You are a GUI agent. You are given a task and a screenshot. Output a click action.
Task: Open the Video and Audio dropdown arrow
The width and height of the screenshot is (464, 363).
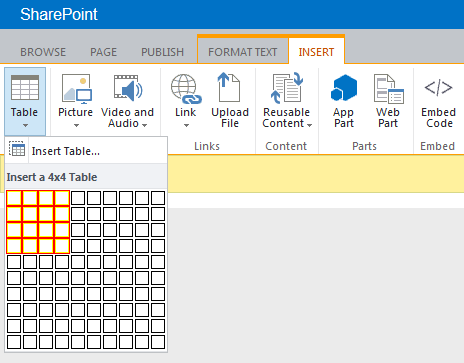point(144,125)
